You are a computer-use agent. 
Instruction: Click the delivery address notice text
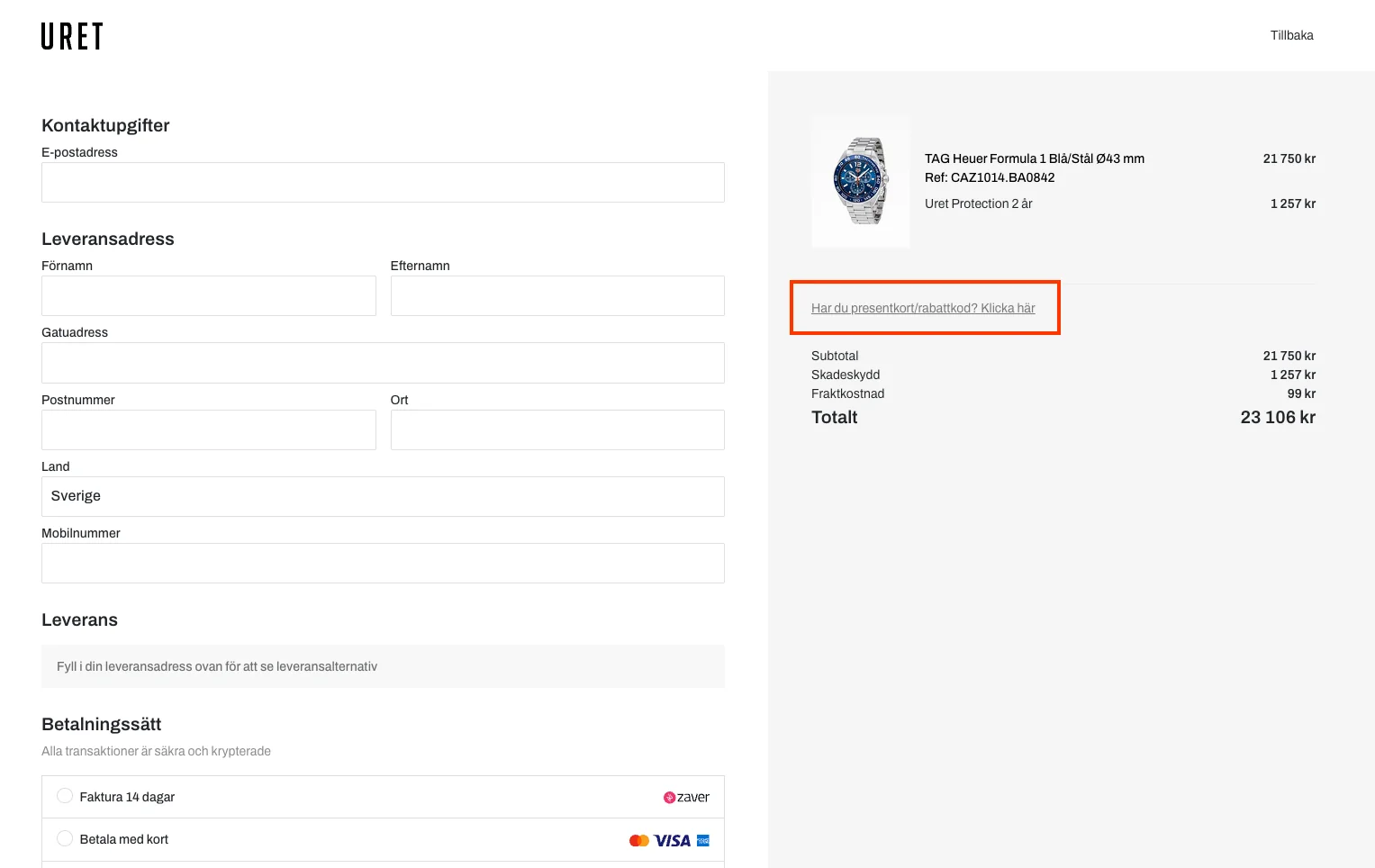(217, 666)
